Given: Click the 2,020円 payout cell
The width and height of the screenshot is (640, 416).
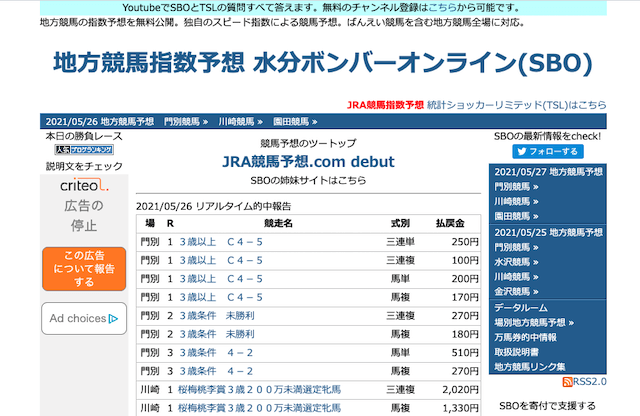Looking at the screenshot, I should 460,389.
